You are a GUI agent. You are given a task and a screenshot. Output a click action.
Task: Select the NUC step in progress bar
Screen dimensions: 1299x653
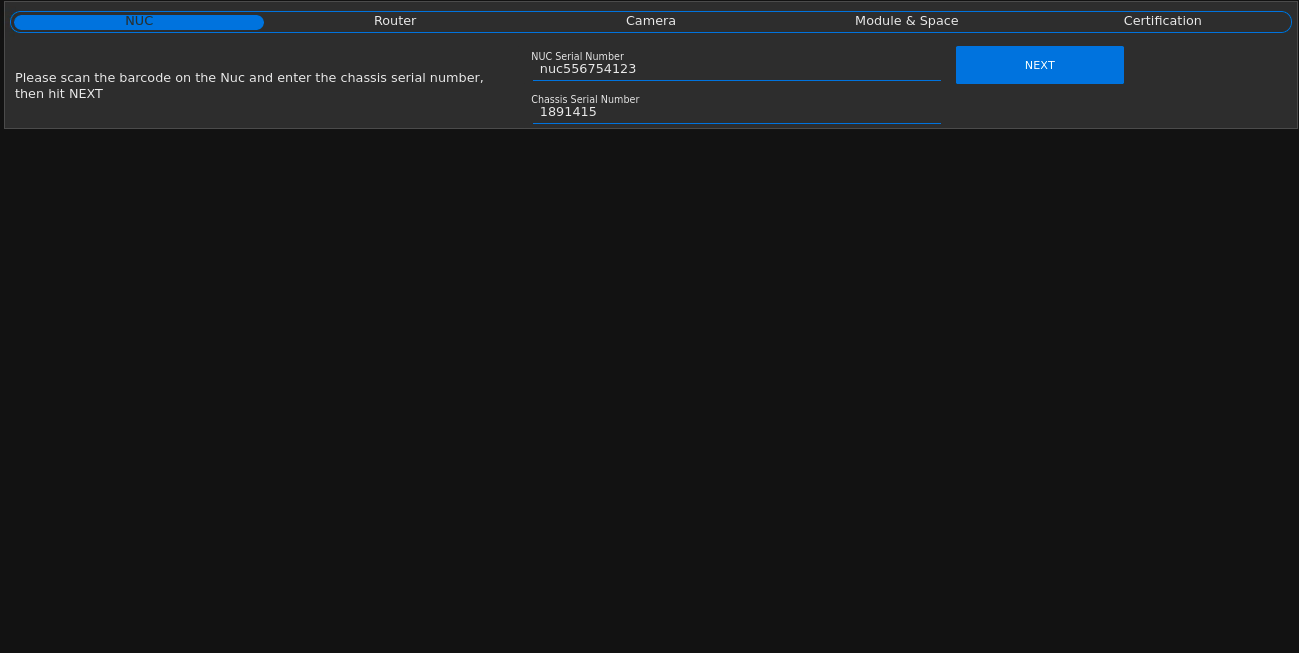[139, 21]
